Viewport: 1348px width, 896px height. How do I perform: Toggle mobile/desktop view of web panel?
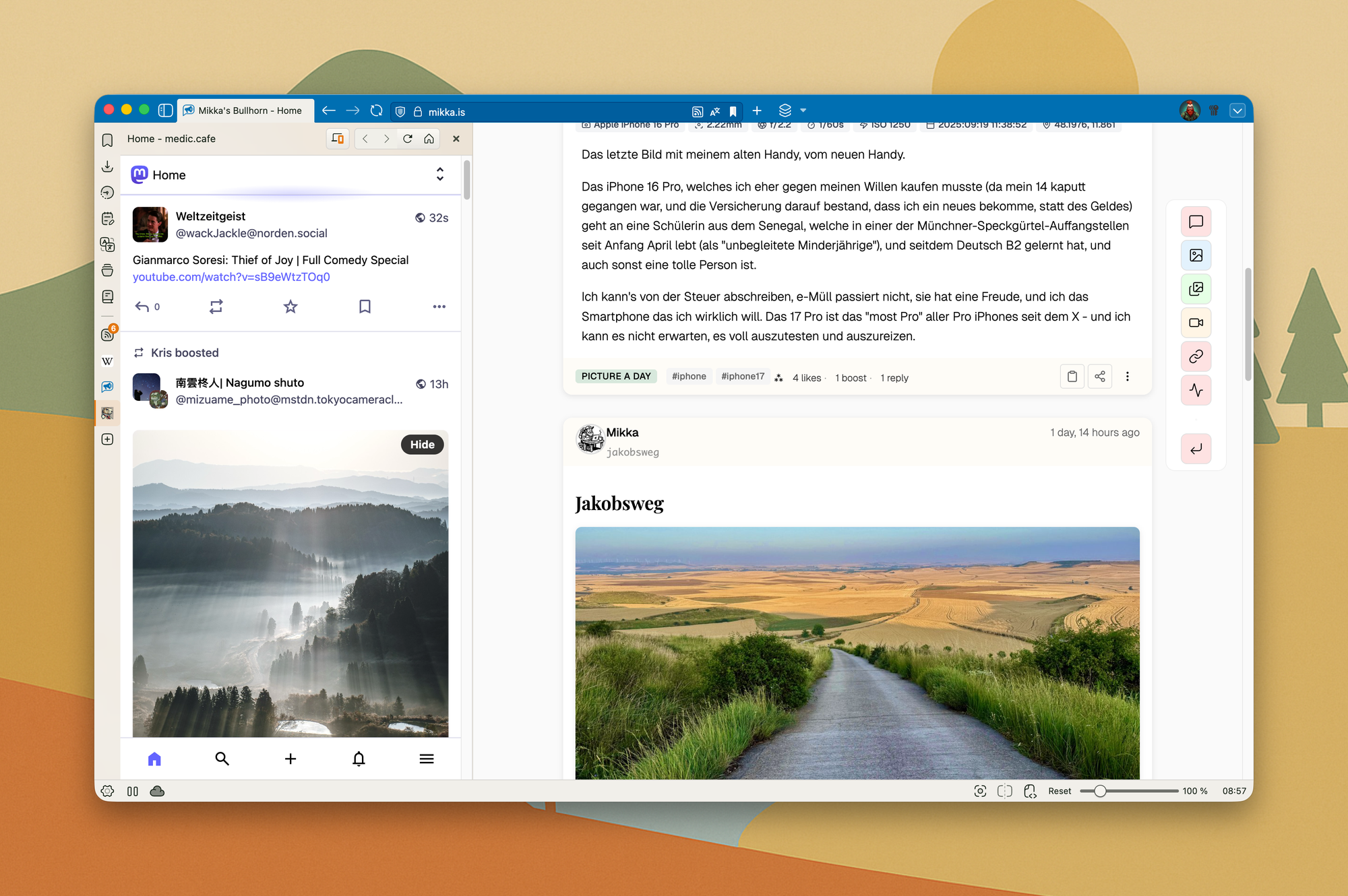pos(338,139)
